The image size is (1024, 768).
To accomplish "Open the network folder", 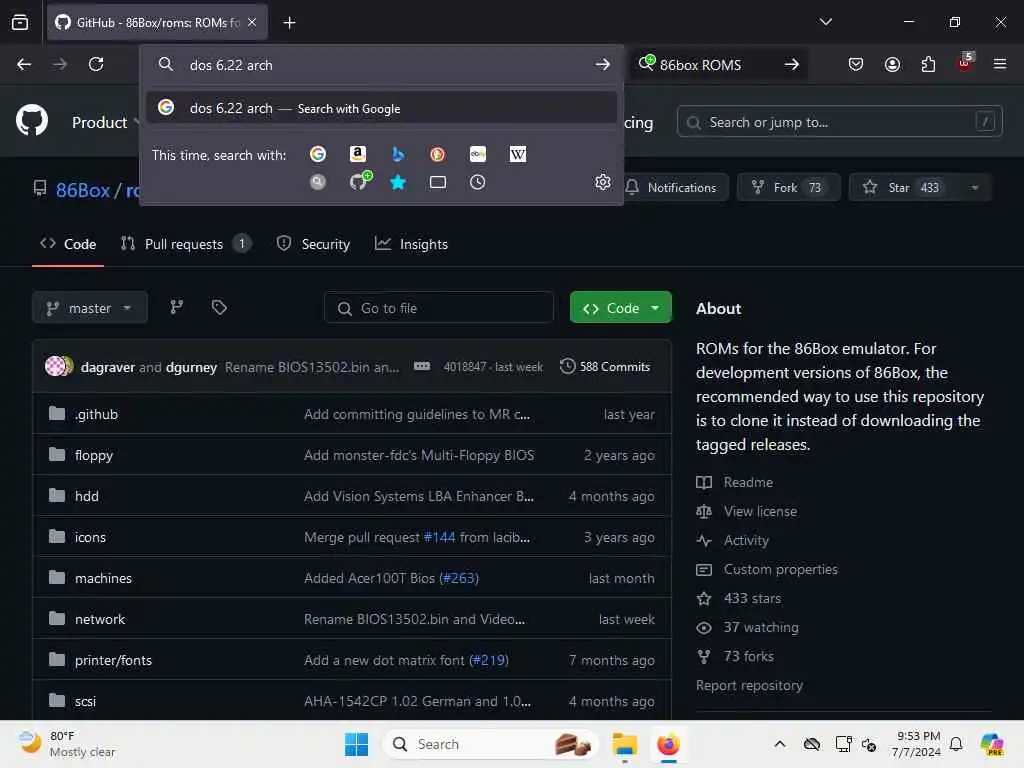I will click(100, 620).
